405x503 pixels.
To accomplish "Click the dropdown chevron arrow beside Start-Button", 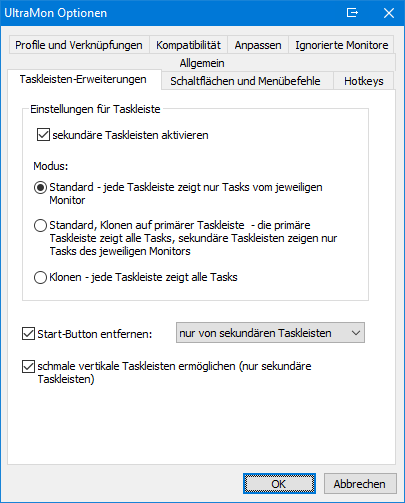I will click(x=356, y=333).
